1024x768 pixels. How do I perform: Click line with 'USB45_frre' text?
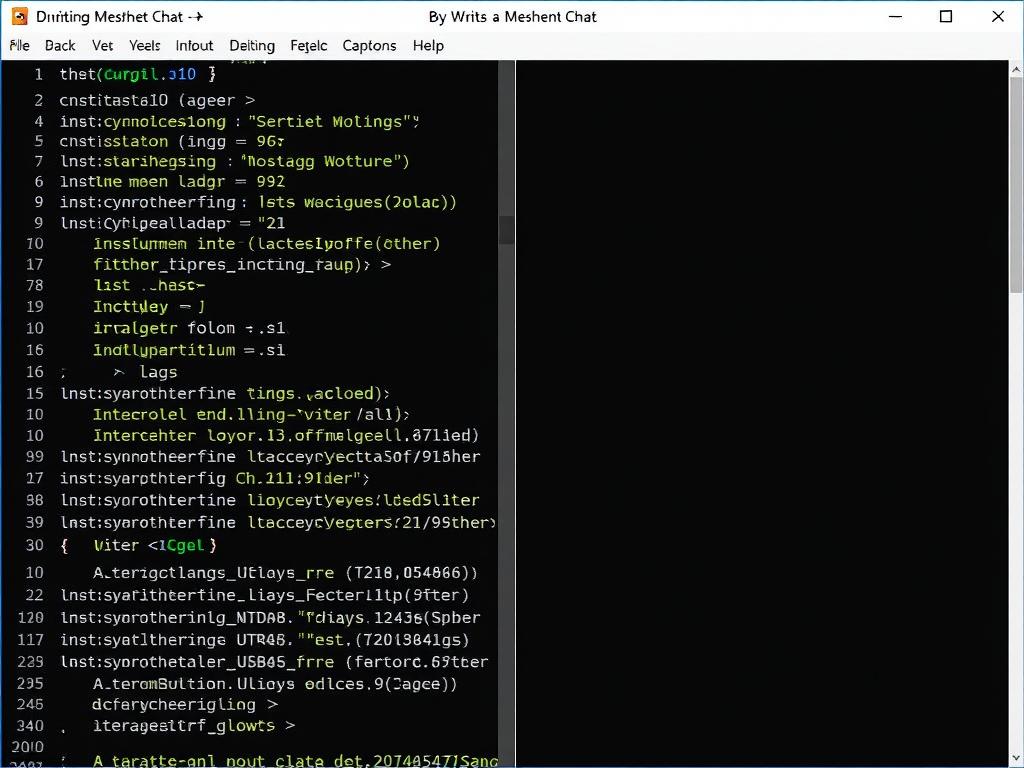pyautogui.click(x=274, y=662)
